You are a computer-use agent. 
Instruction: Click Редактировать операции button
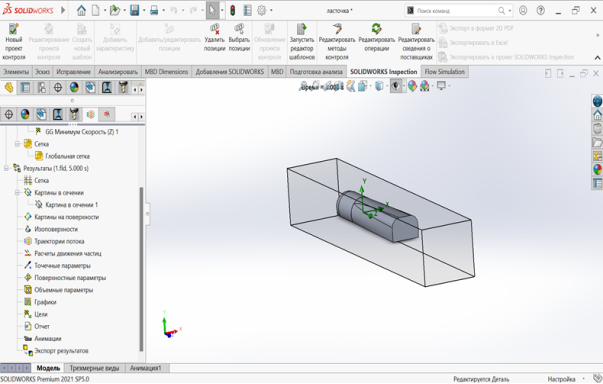click(x=376, y=37)
